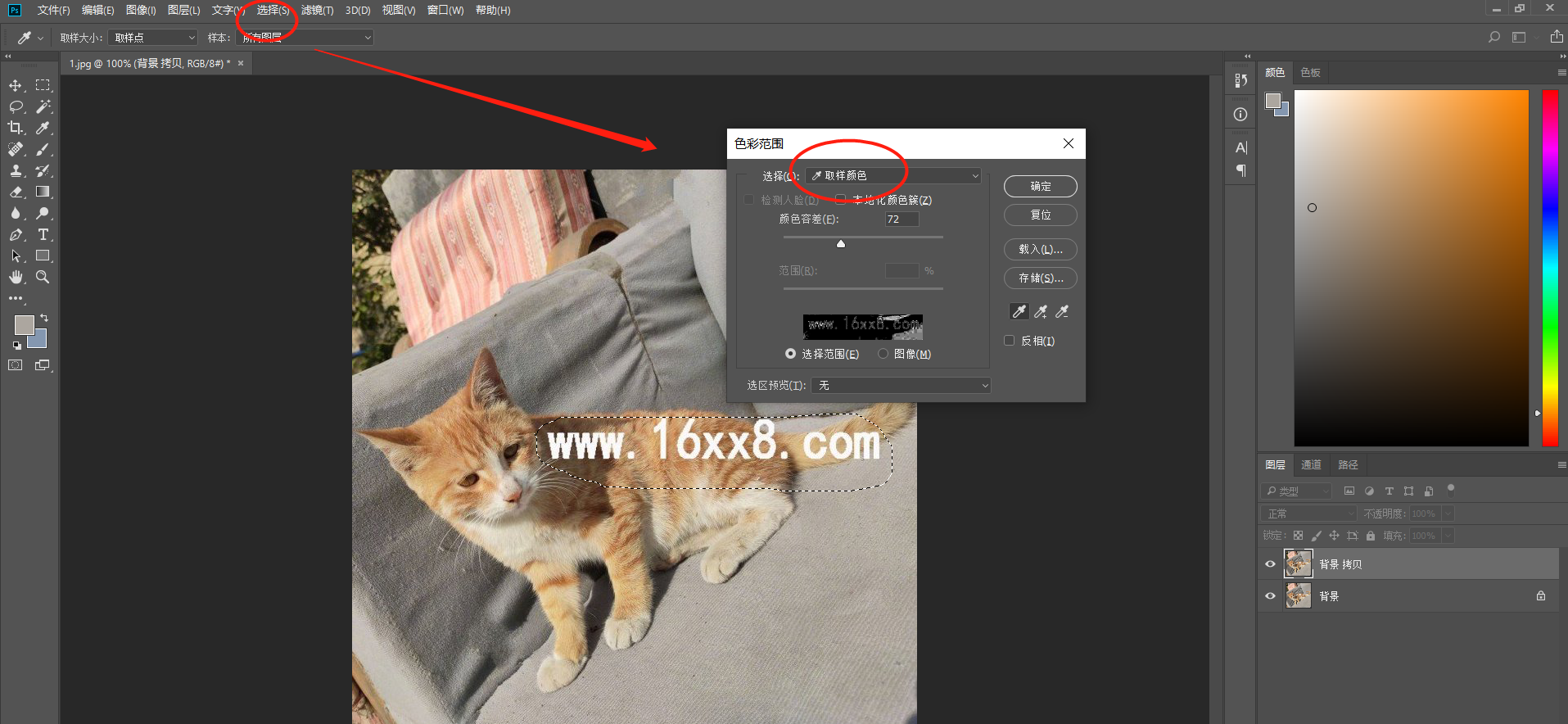Toggle Quick Mask mode
The image size is (1568, 724).
pos(16,365)
